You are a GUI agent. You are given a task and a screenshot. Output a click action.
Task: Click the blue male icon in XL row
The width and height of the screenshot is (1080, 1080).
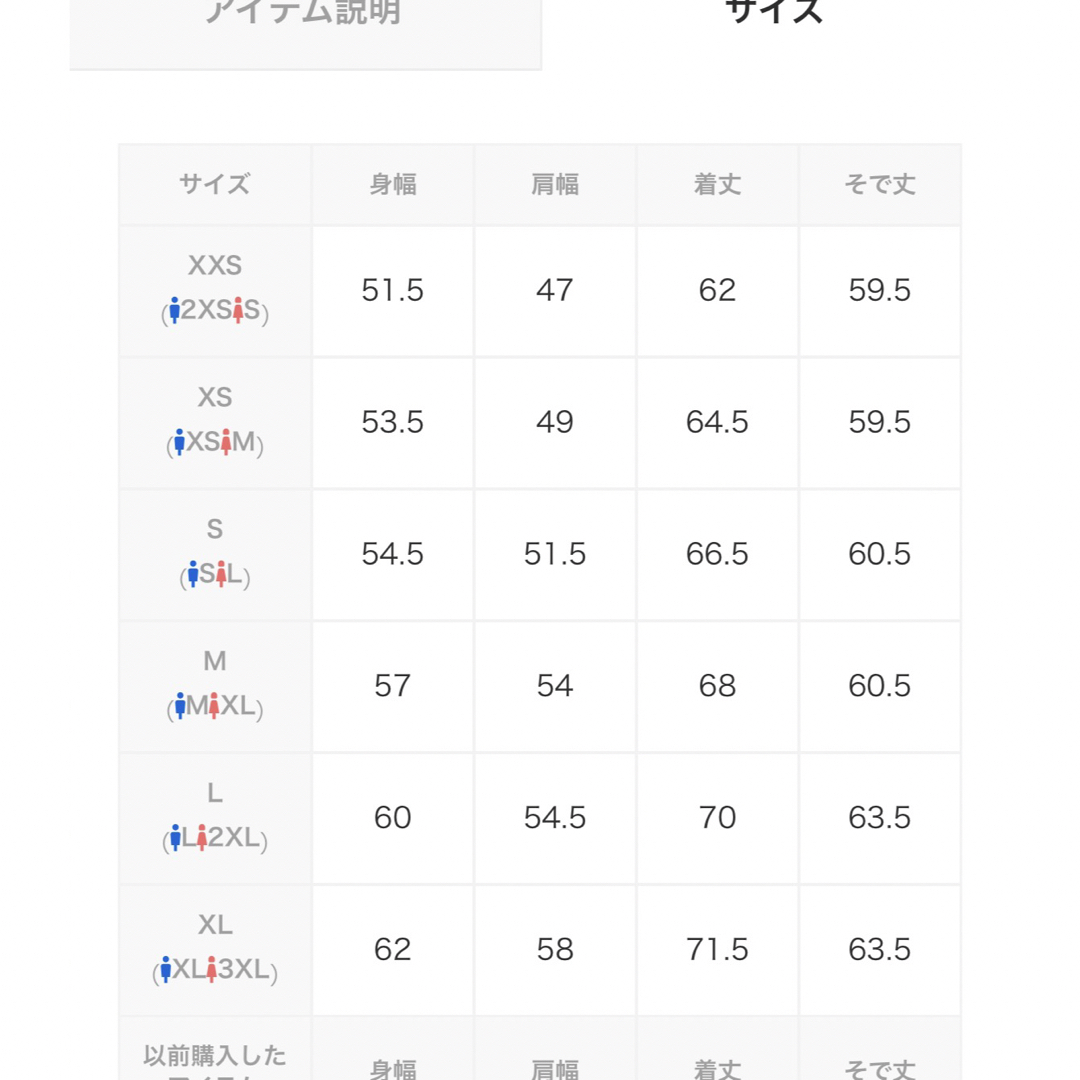click(x=165, y=969)
